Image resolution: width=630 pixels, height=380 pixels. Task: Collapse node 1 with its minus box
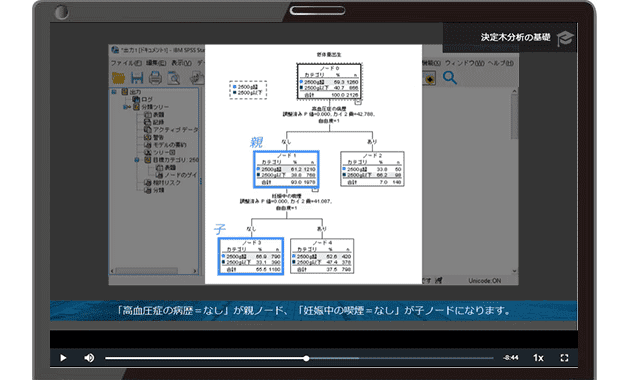pyautogui.click(x=315, y=189)
